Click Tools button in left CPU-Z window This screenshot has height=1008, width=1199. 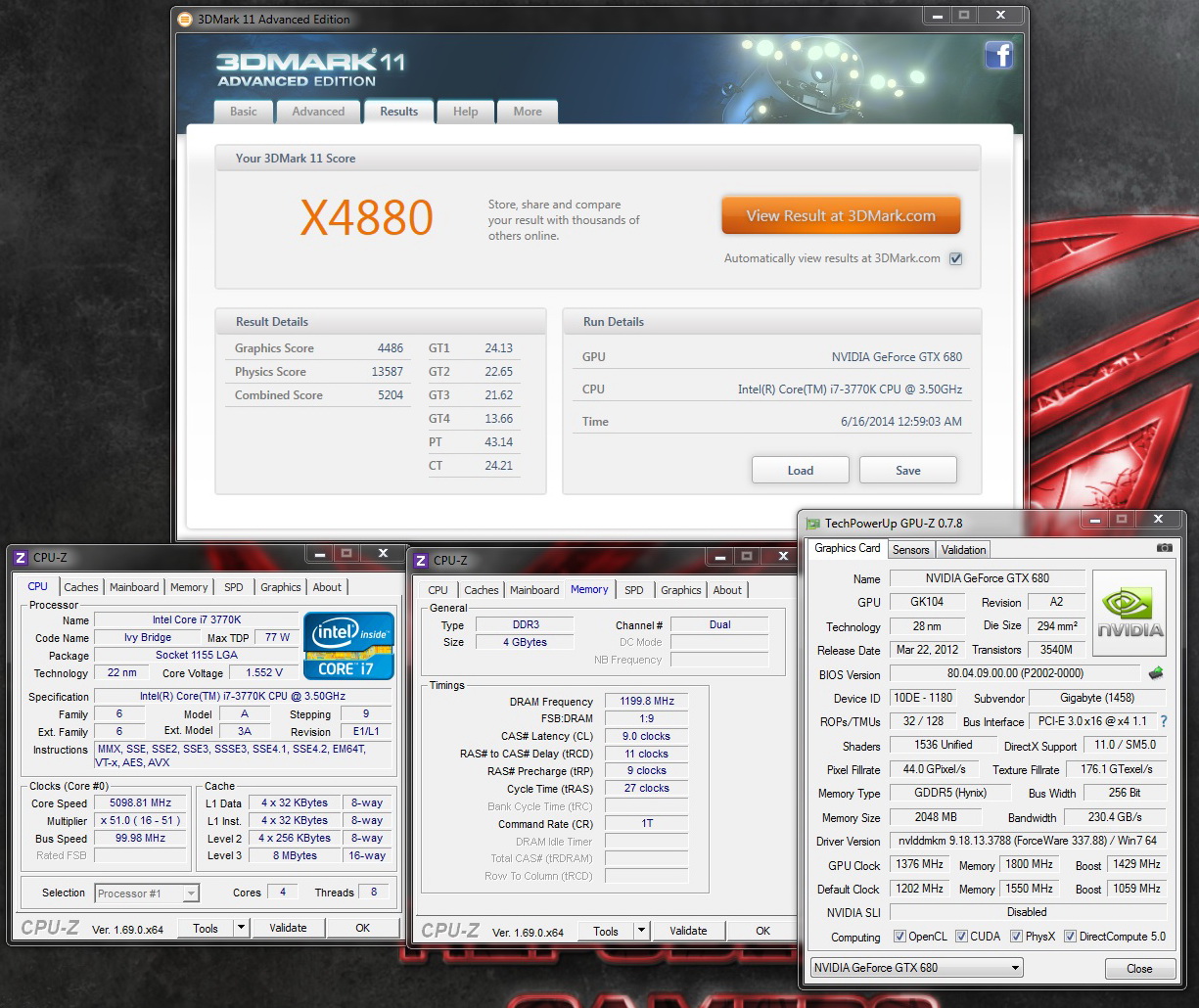click(206, 928)
